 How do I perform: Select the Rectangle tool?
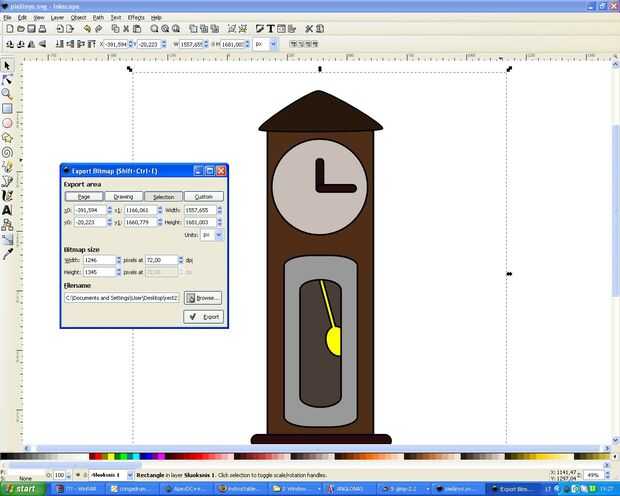7,108
